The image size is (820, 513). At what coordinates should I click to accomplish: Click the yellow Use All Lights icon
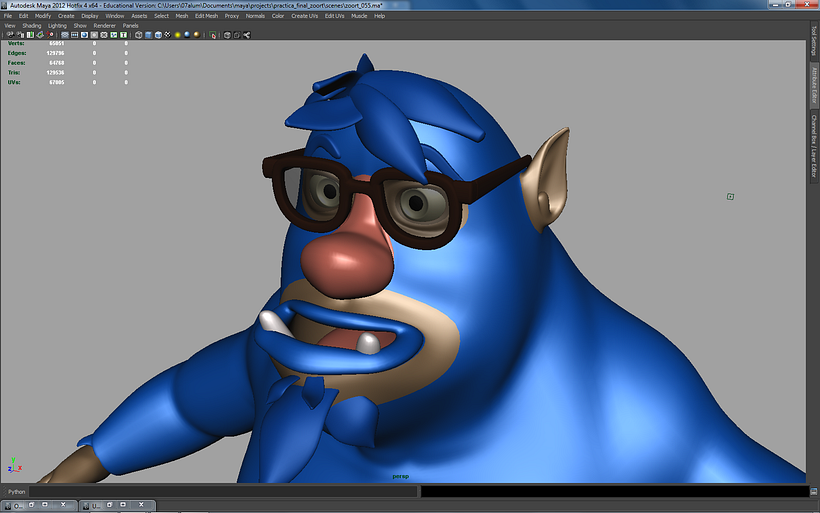tap(177, 35)
